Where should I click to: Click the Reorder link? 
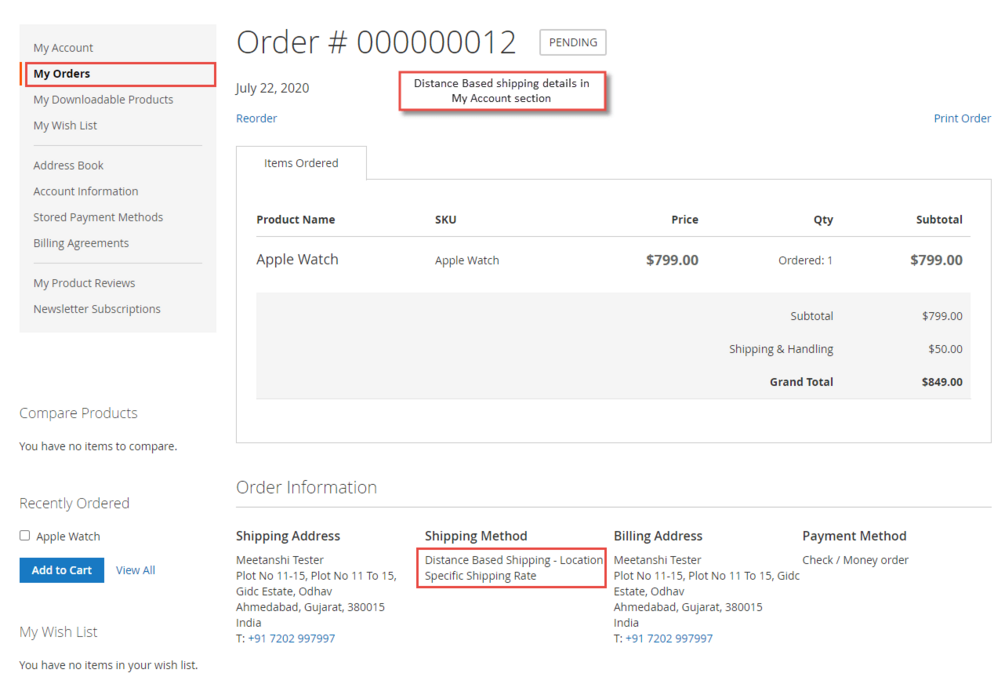256,118
